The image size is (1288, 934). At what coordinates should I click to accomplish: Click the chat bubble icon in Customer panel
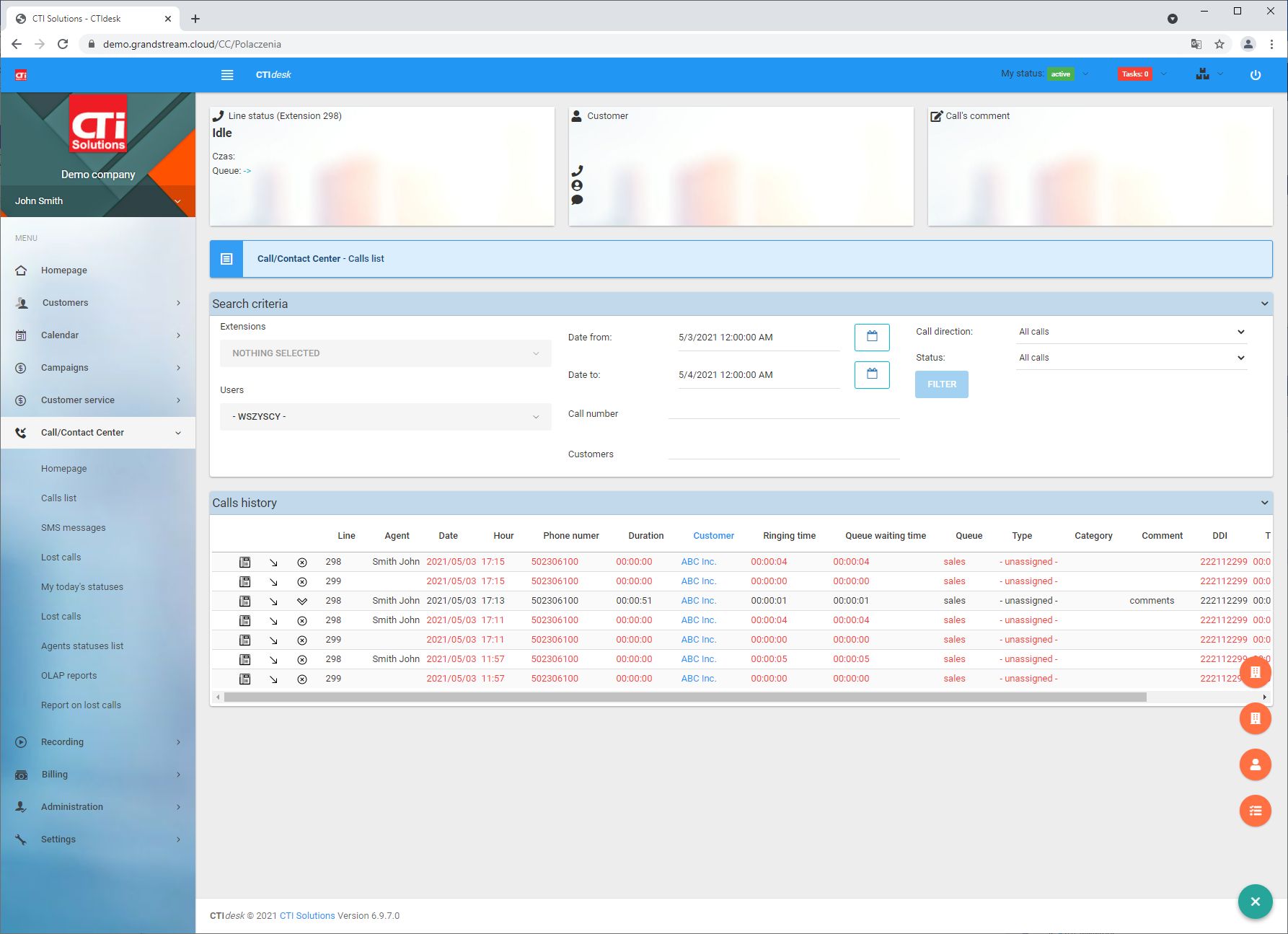click(x=577, y=200)
